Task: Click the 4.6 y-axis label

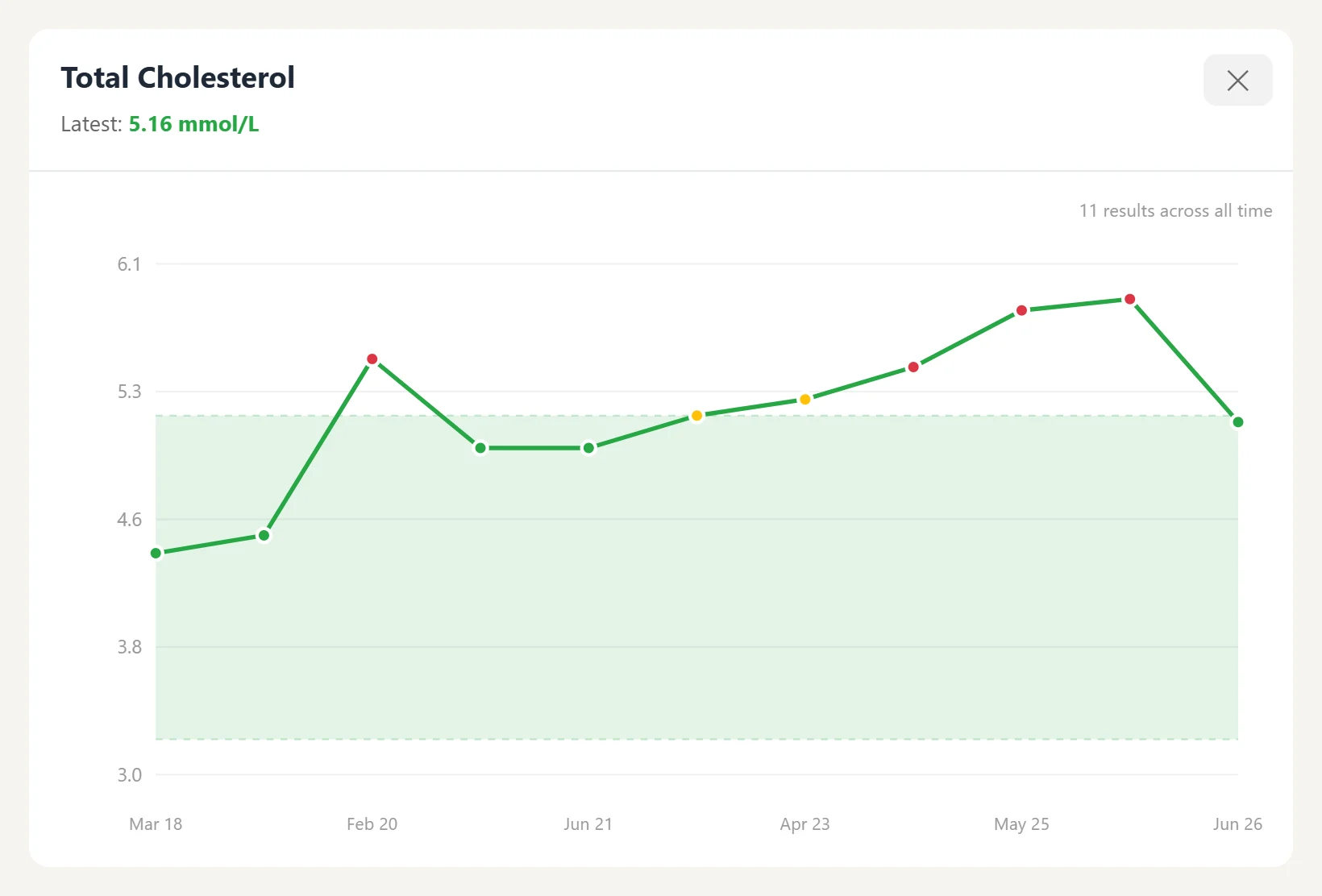Action: tap(129, 520)
